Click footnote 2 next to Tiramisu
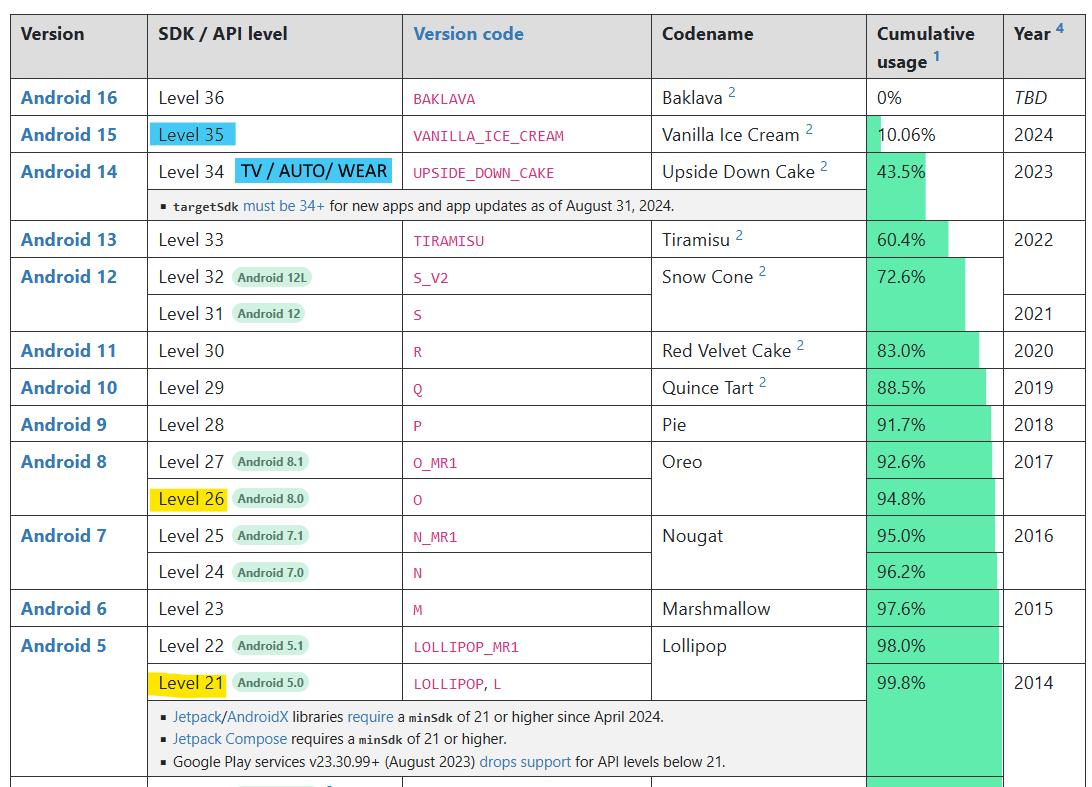The width and height of the screenshot is (1092, 787). tap(739, 235)
